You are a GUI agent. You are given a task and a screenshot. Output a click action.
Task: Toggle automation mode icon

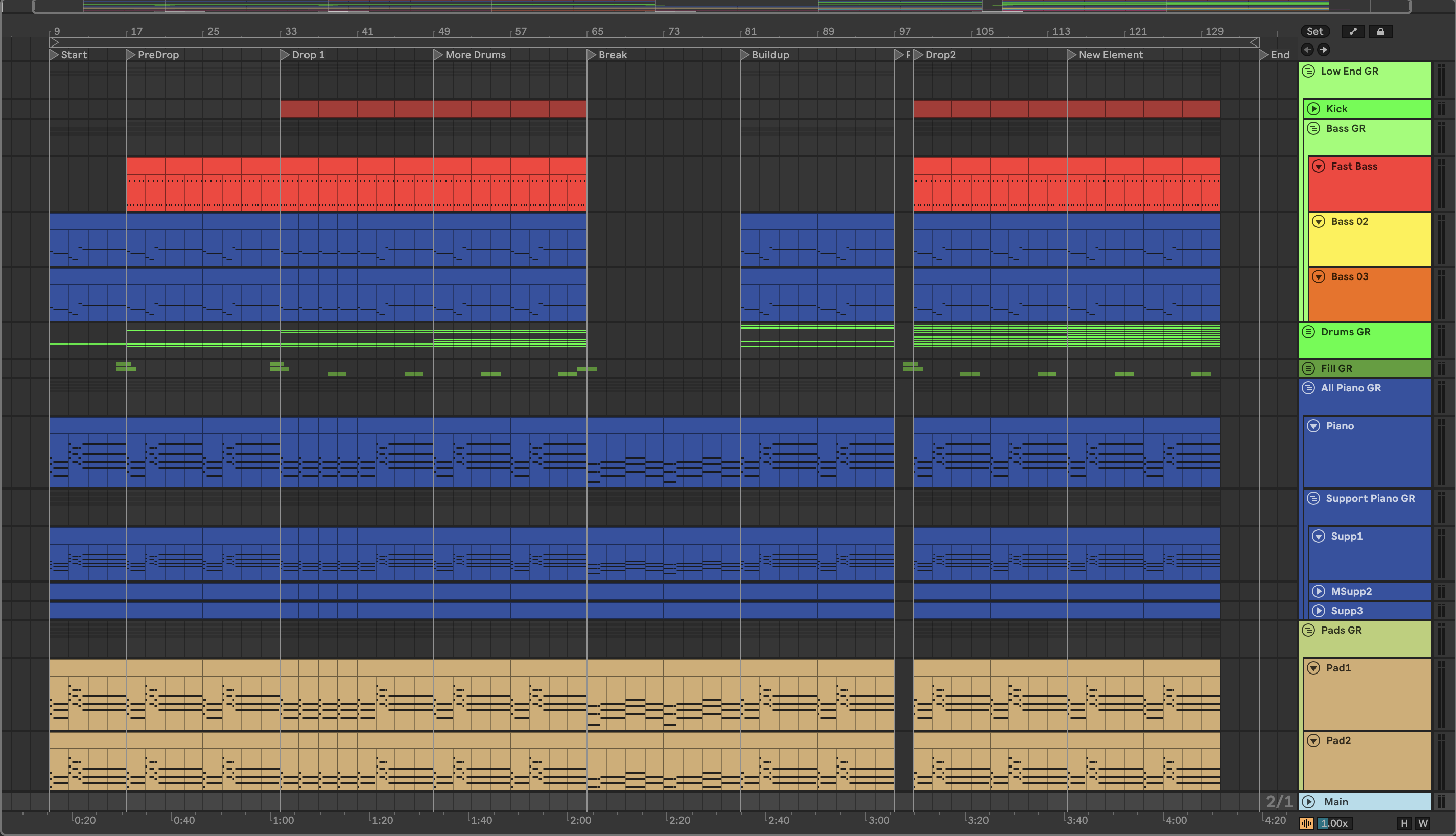[1353, 32]
